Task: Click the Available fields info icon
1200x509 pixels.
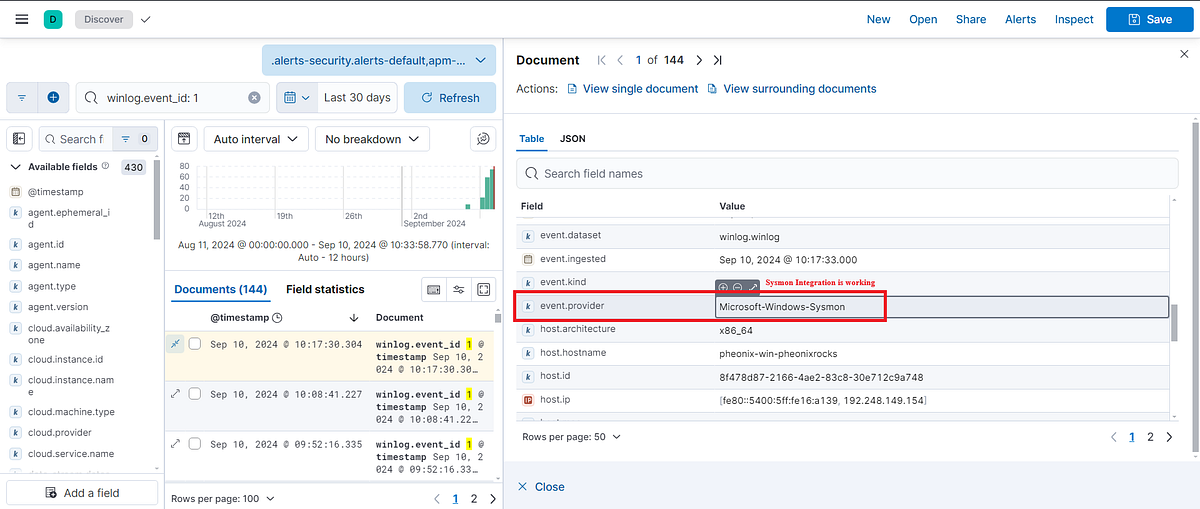Action: pos(105,167)
